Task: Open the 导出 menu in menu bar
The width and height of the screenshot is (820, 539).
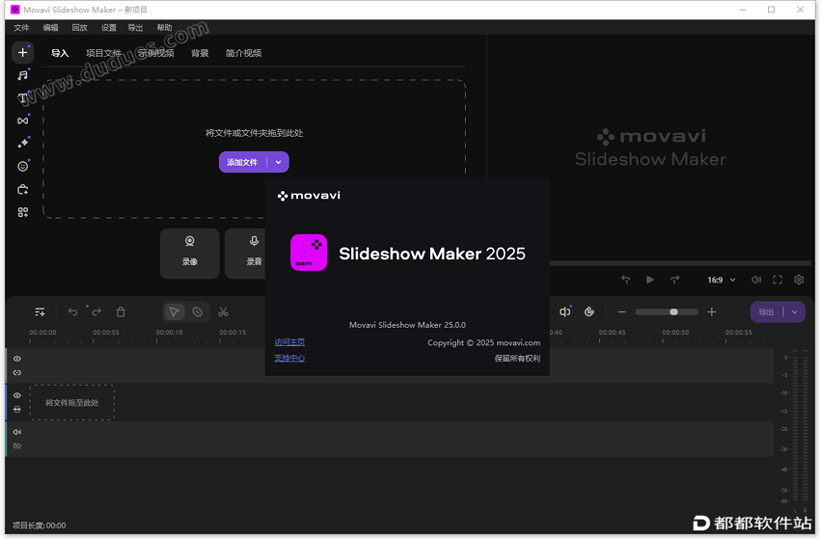Action: point(135,28)
